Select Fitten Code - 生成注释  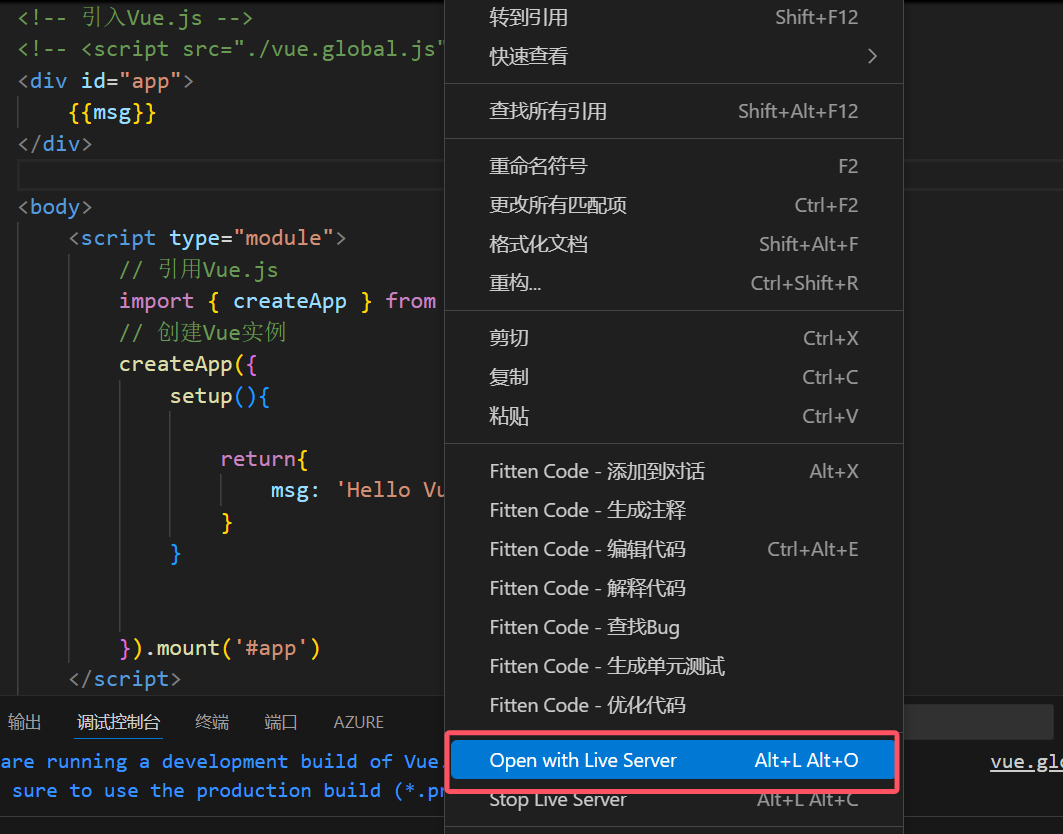673,510
